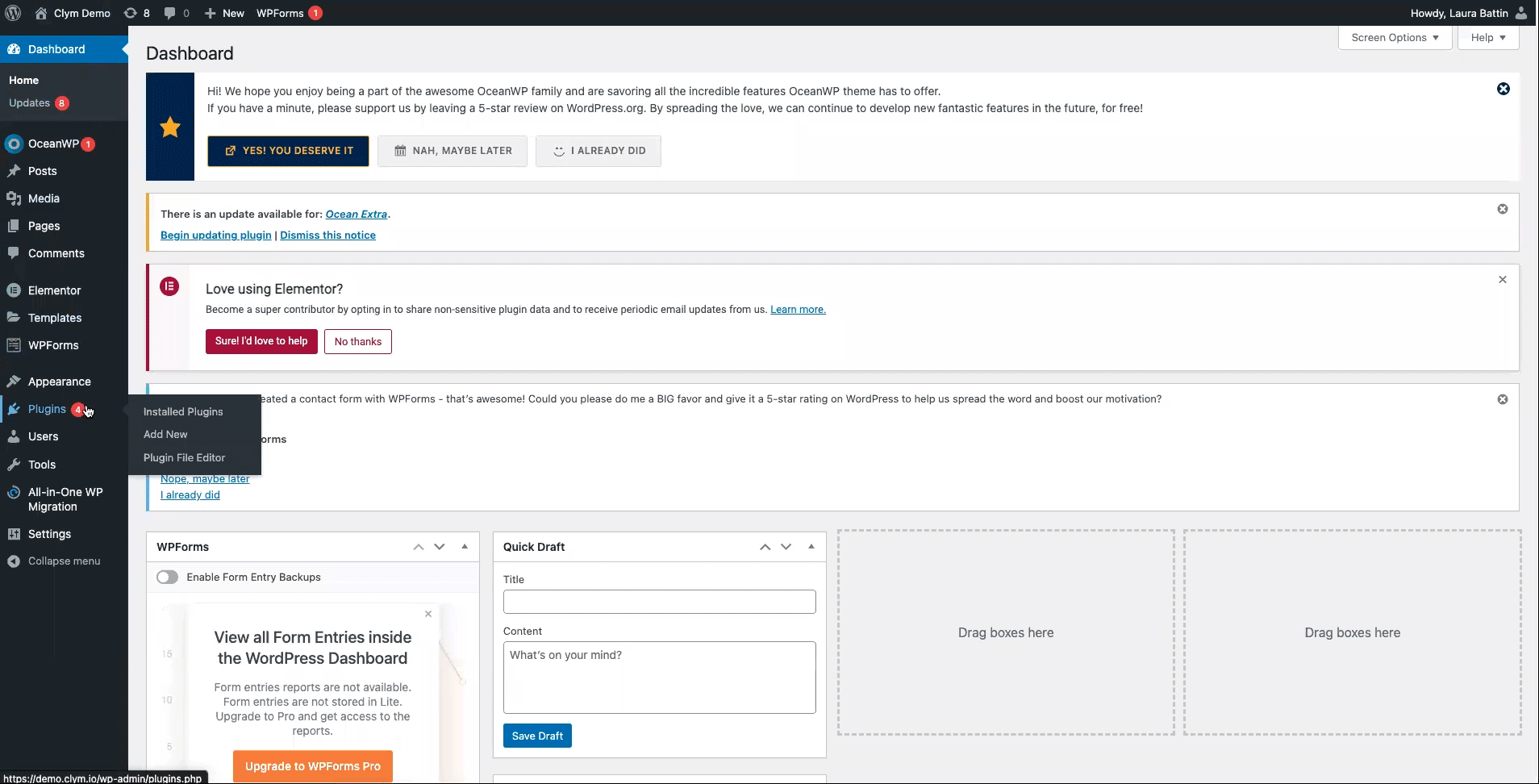
Task: Click YES! YOU DESERVE IT button
Action: 288,151
